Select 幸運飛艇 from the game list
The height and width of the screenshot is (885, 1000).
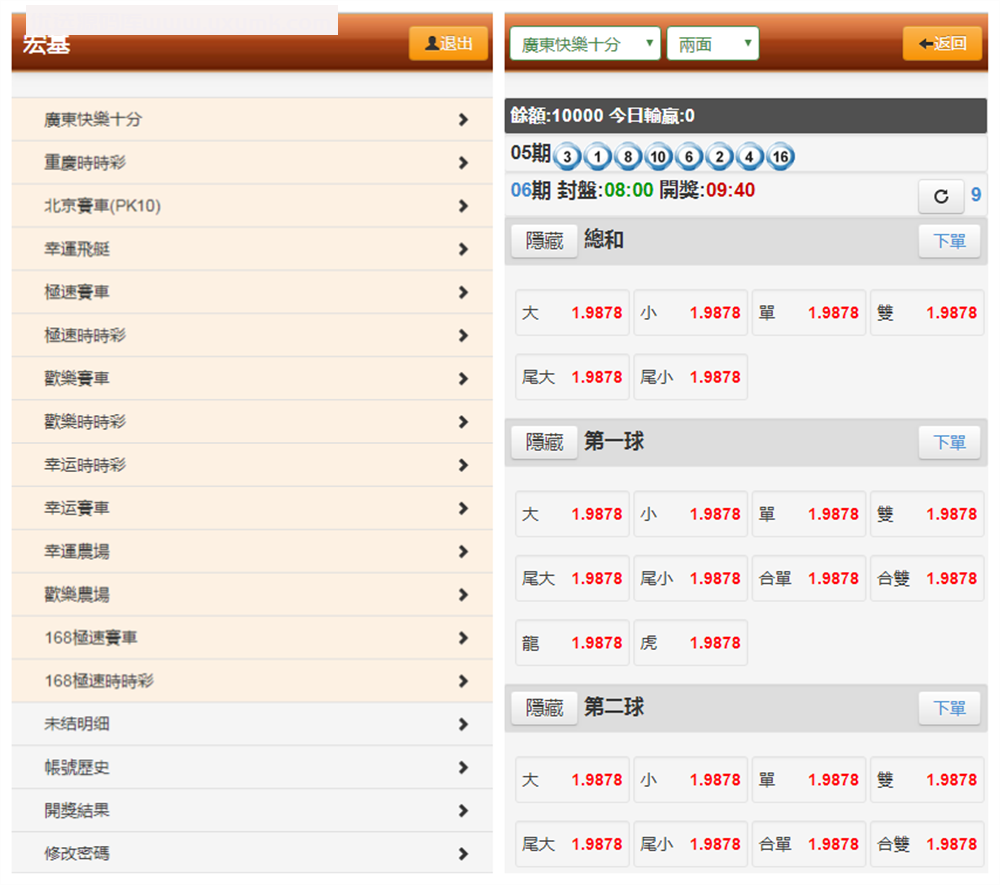pyautogui.click(x=252, y=249)
